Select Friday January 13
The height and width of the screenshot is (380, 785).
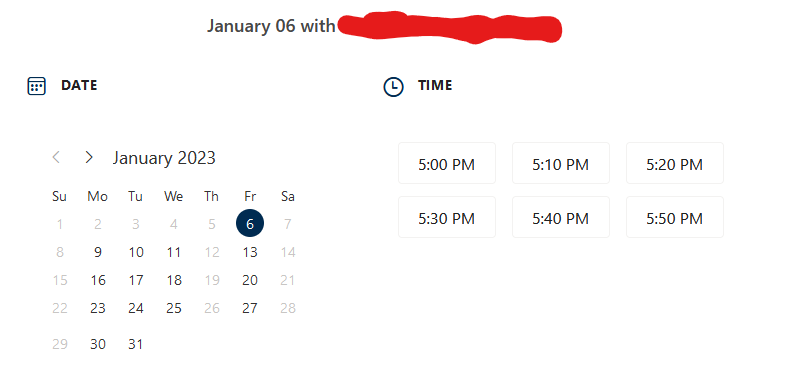pyautogui.click(x=250, y=252)
